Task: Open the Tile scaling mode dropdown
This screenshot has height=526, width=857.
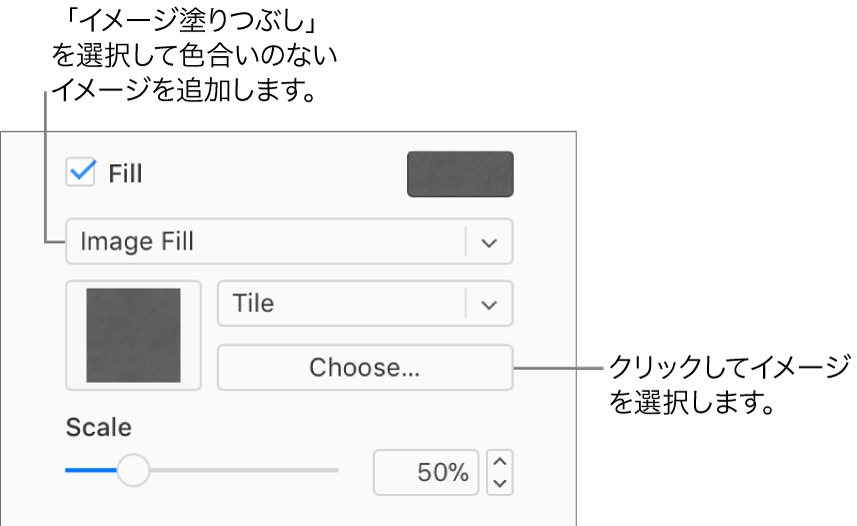Action: click(365, 303)
